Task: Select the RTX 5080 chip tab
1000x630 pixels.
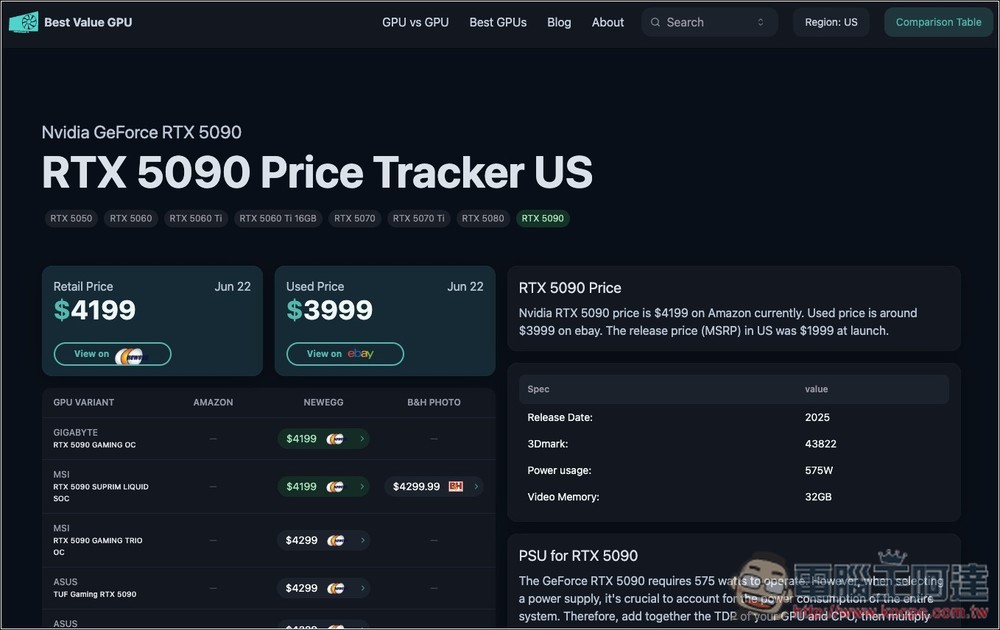Action: [x=483, y=218]
